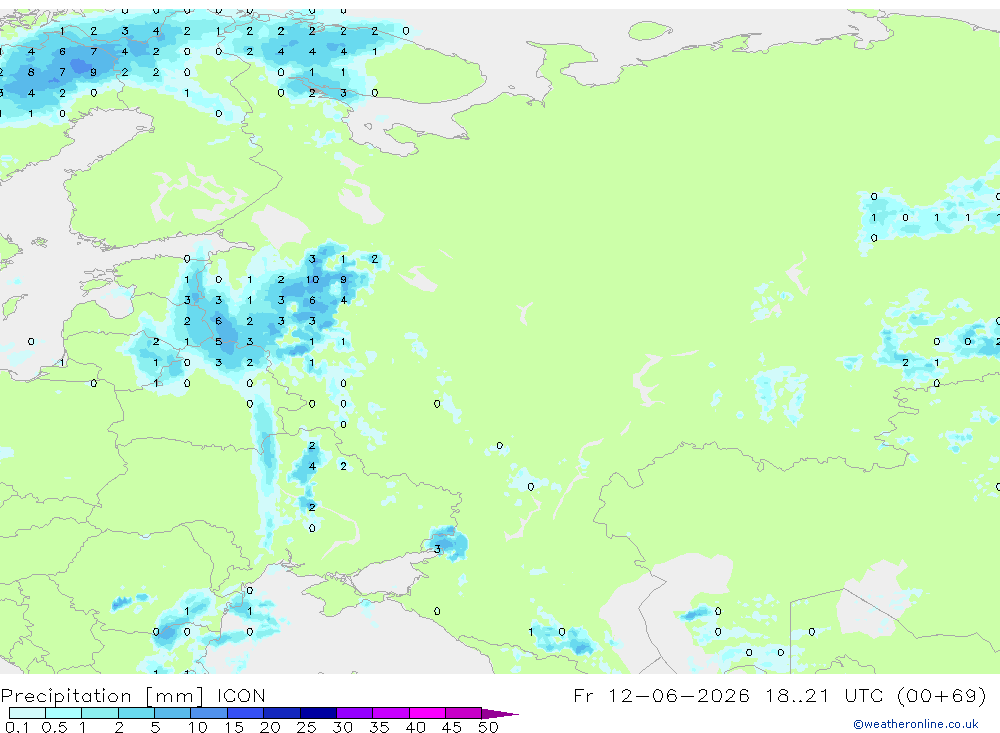The width and height of the screenshot is (1000, 733).
Task: Select the lightest cyan 0.1–0.5 legend swatch
Action: pyautogui.click(x=27, y=713)
